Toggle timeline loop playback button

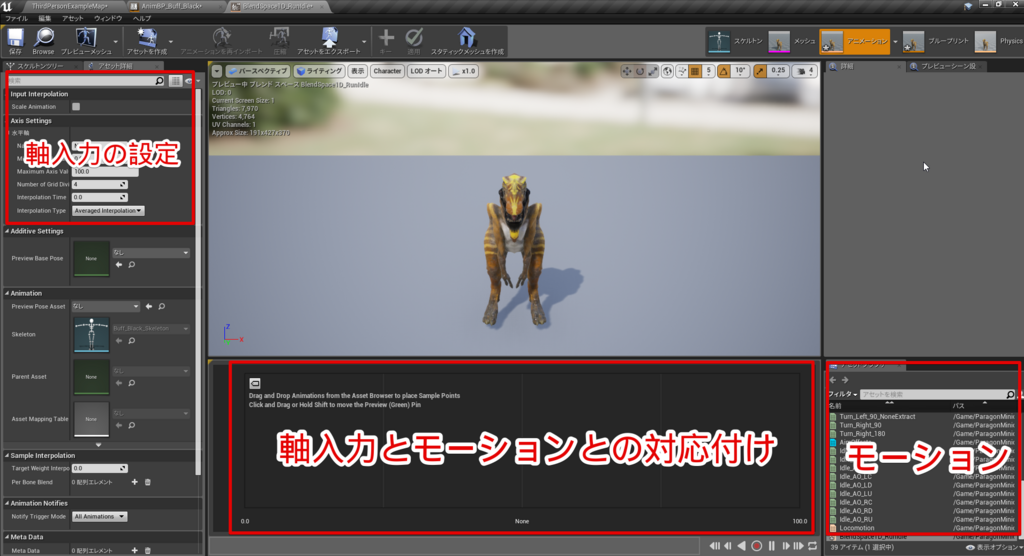[812, 546]
